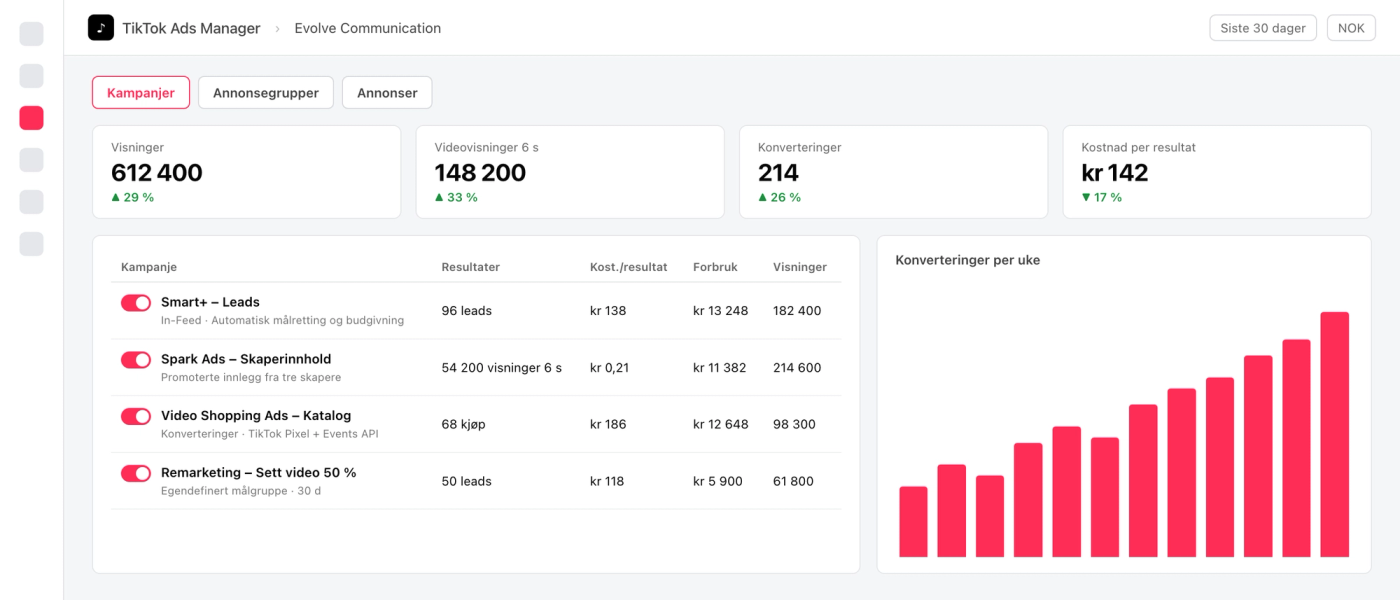The image size is (1400, 600).
Task: Open the Video Shopping Ads – Katalog name
Action: (256, 416)
